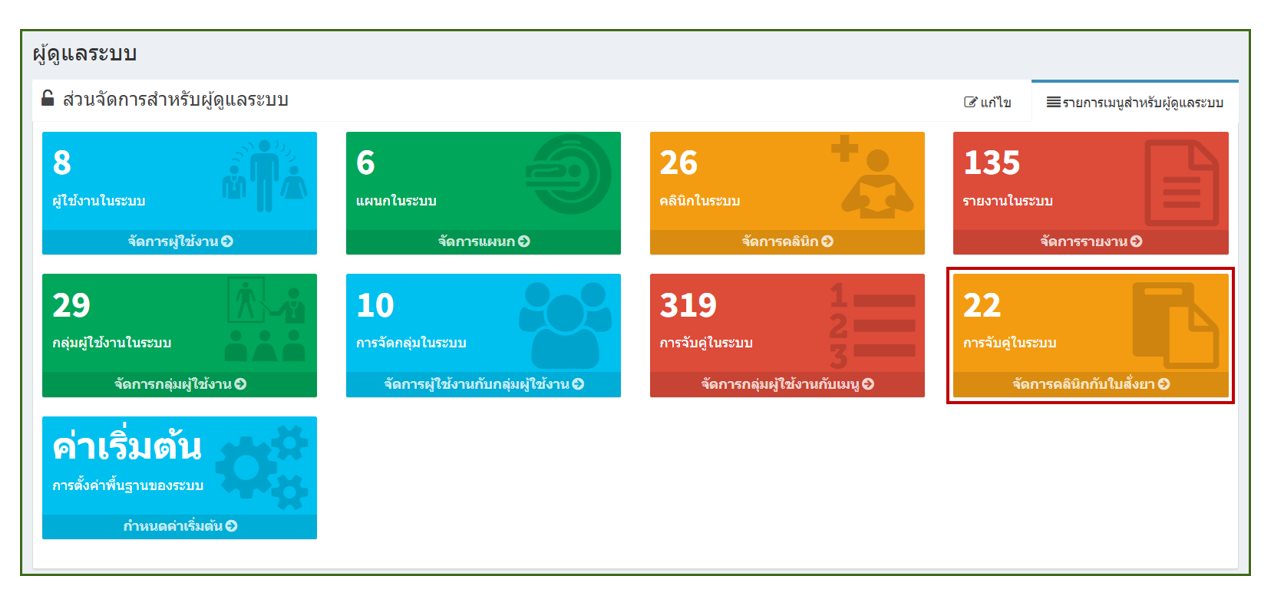Open จัดการผู้ใช้งาน link
The width and height of the screenshot is (1278, 594).
(179, 241)
